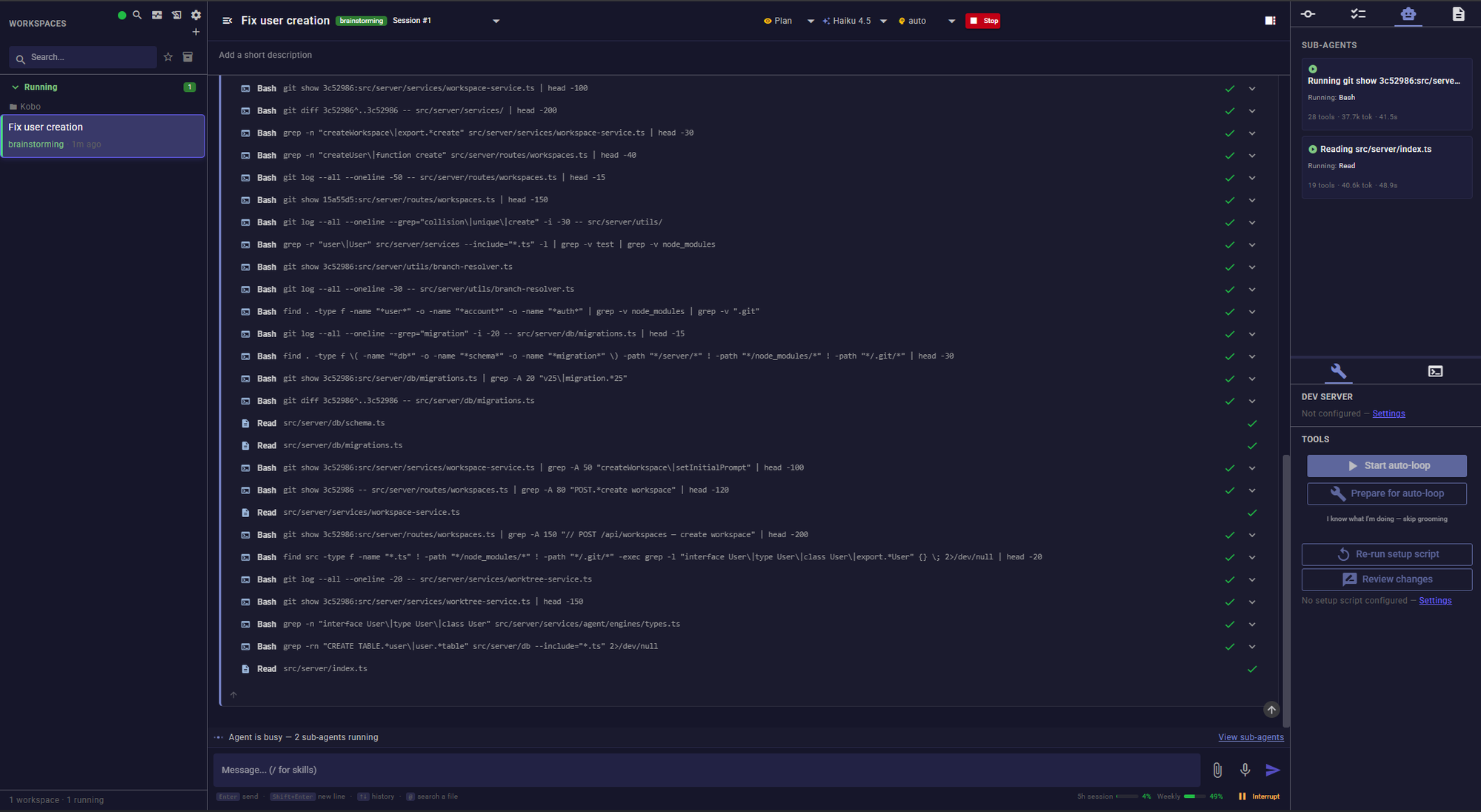Filter favorites with the star icon

pos(168,57)
